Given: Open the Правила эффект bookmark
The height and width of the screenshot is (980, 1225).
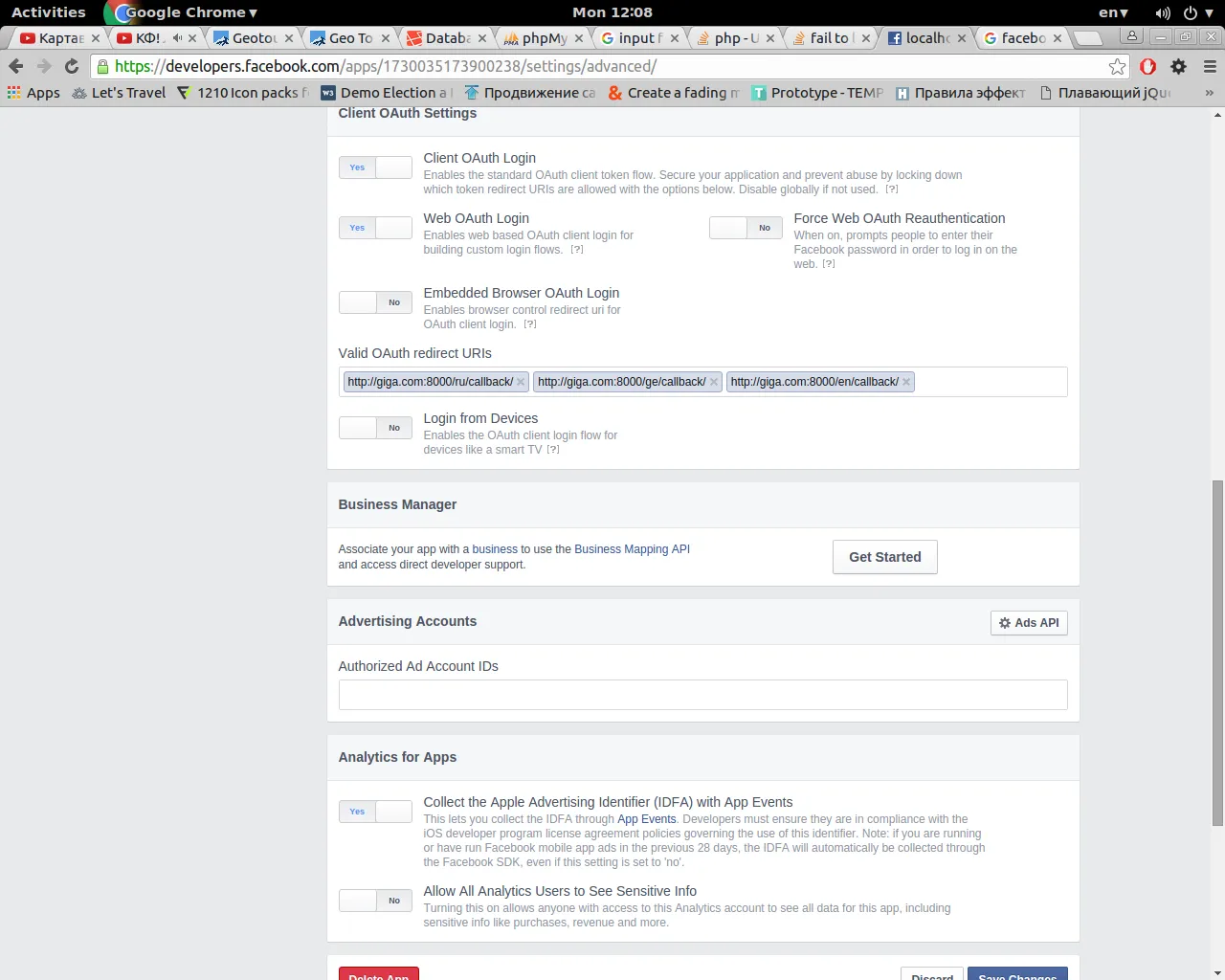Looking at the screenshot, I should click(961, 93).
